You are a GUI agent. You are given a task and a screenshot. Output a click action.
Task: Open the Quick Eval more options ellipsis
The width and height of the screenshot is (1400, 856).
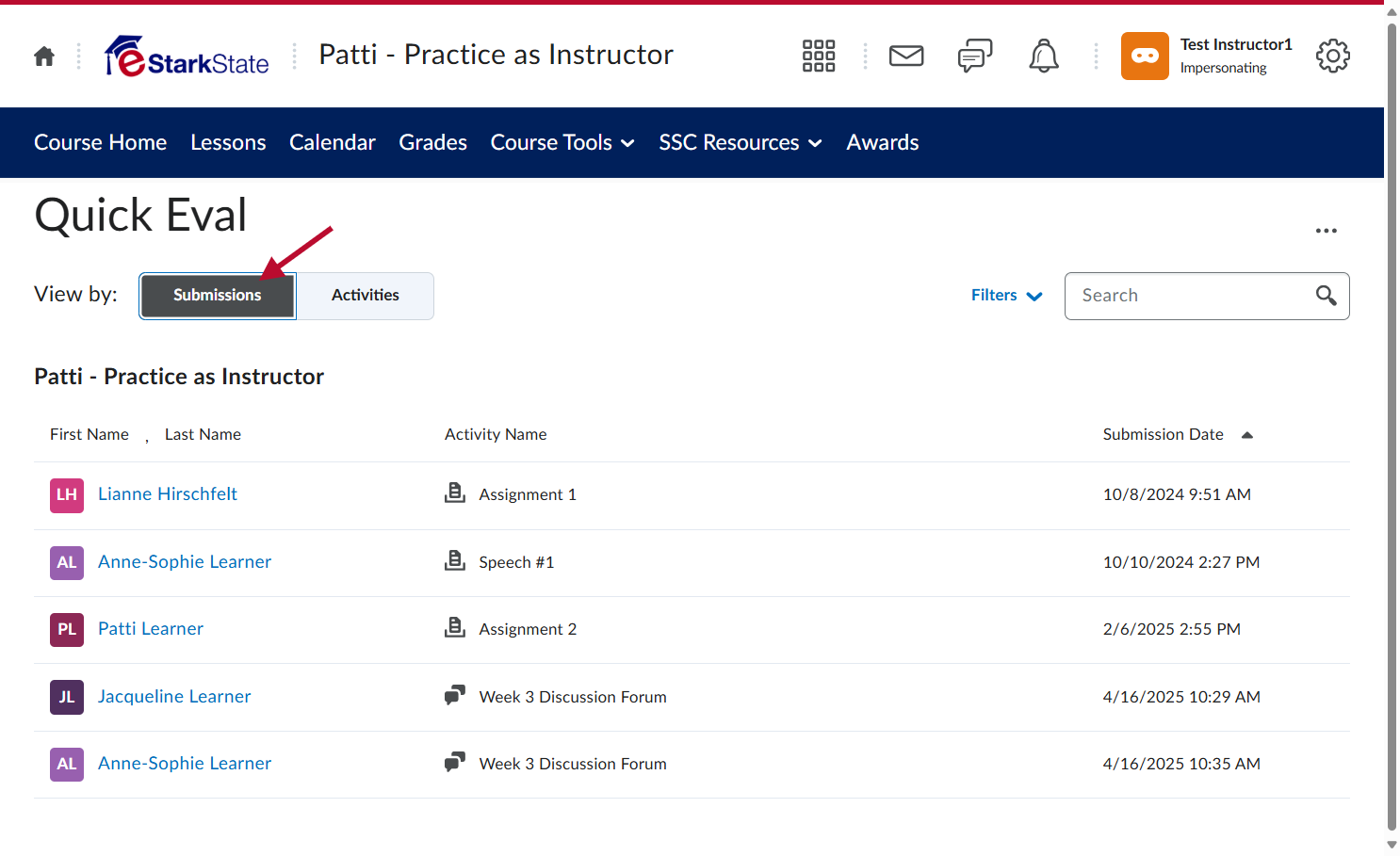[x=1327, y=231]
